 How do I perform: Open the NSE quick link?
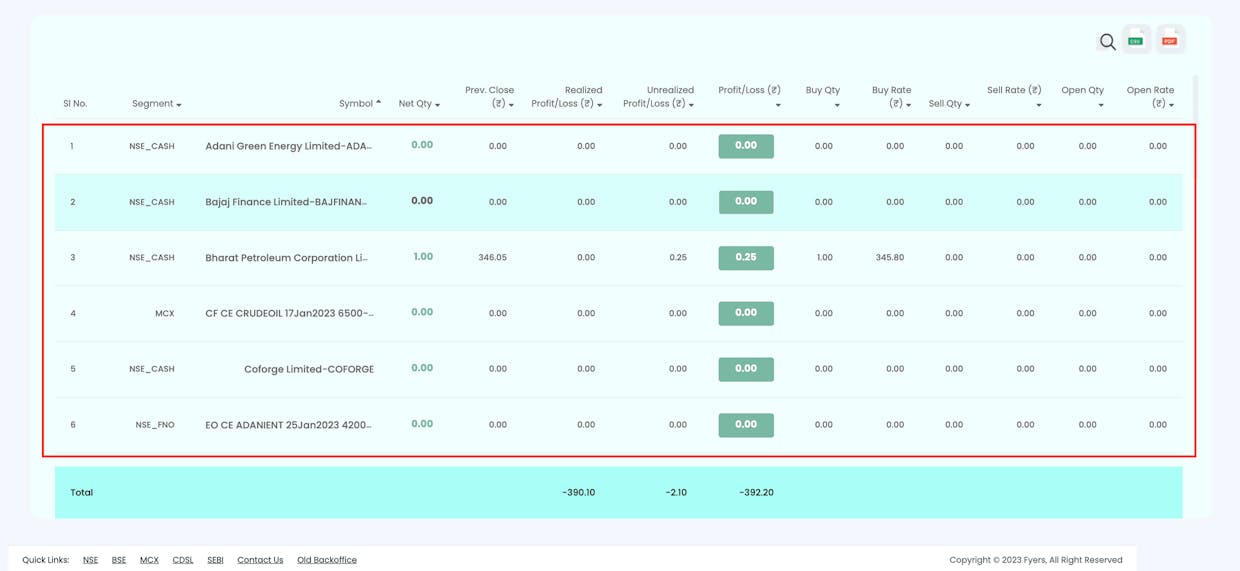[x=90, y=560]
